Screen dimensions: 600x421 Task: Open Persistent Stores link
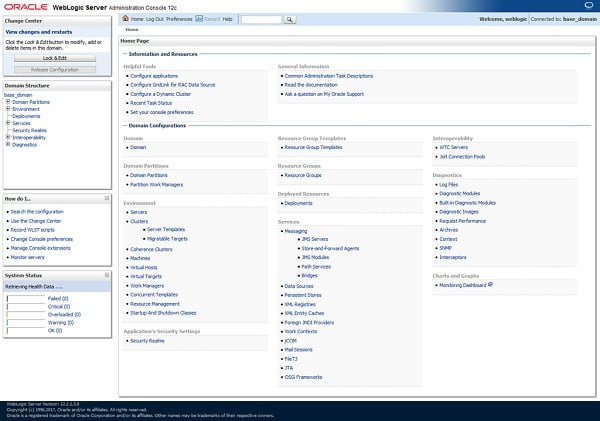tap(303, 295)
